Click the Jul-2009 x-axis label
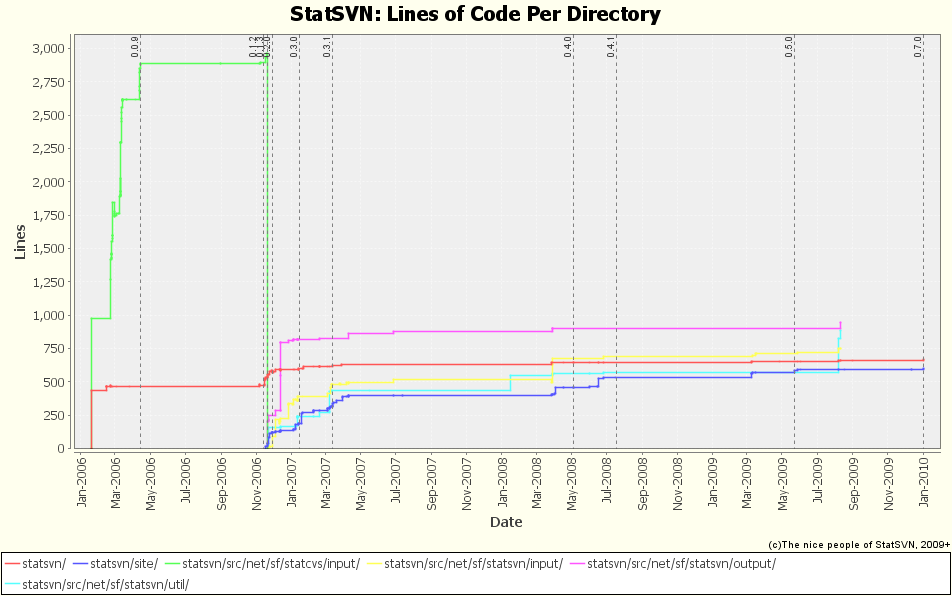This screenshot has width=952, height=596. pyautogui.click(x=817, y=481)
